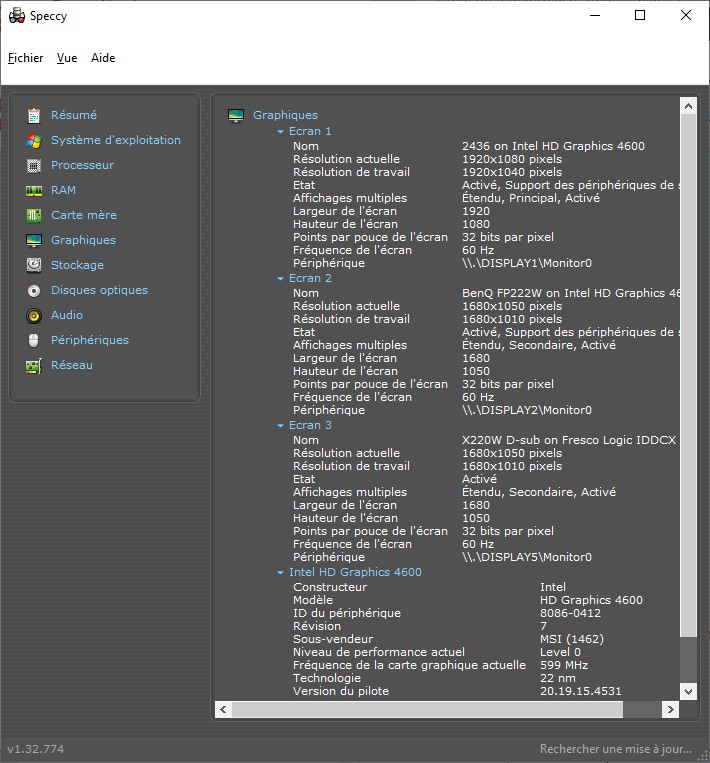710x763 pixels.
Task: Click the Résumé clipboard icon in sidebar
Action: 34,116
